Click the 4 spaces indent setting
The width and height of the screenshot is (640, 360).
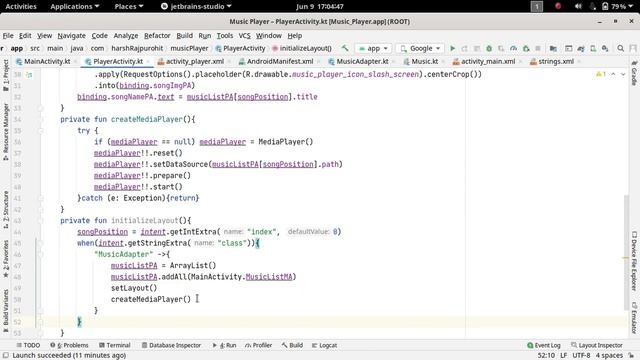tap(609, 356)
